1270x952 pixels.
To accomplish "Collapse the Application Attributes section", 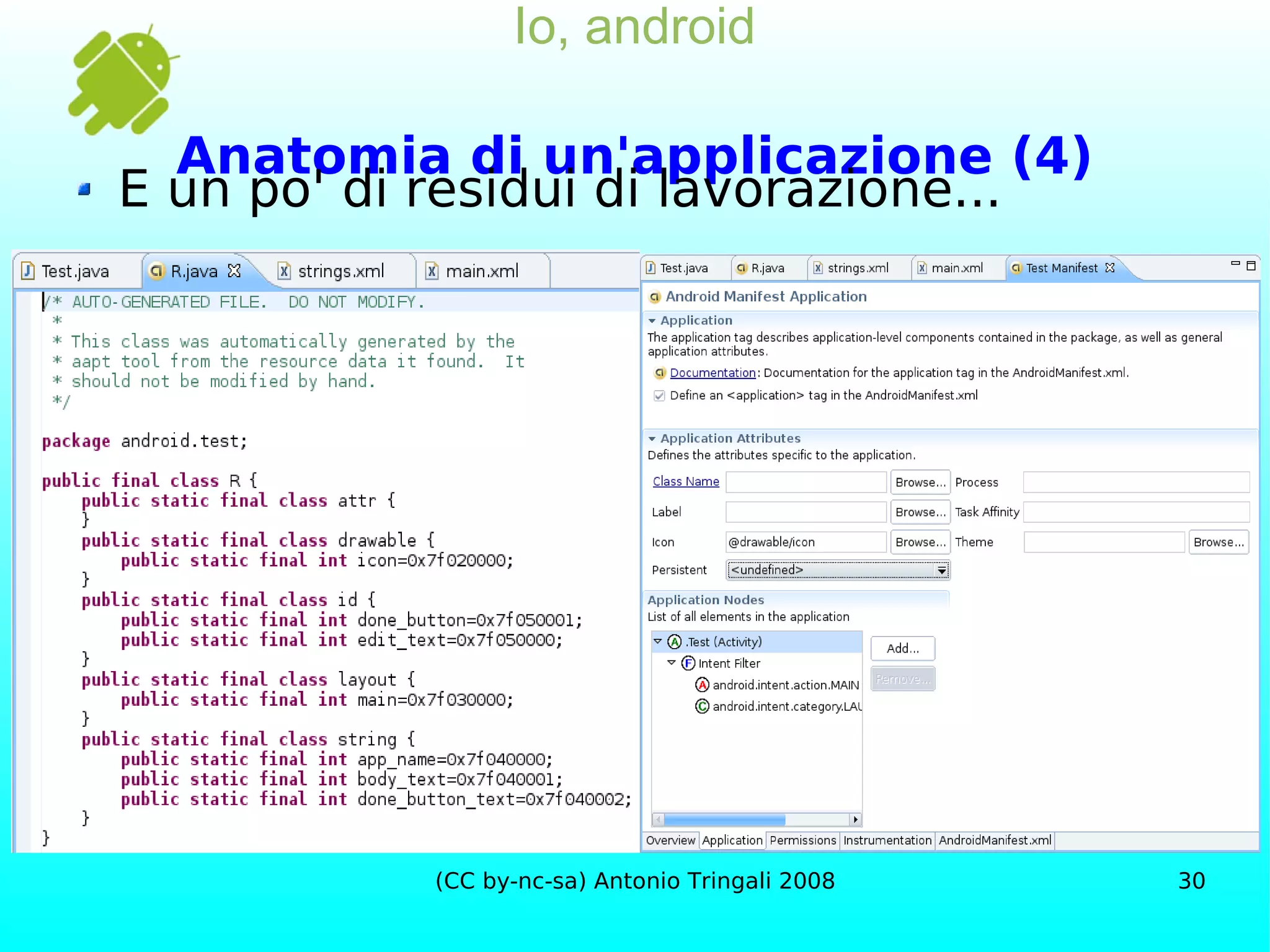I will (652, 438).
